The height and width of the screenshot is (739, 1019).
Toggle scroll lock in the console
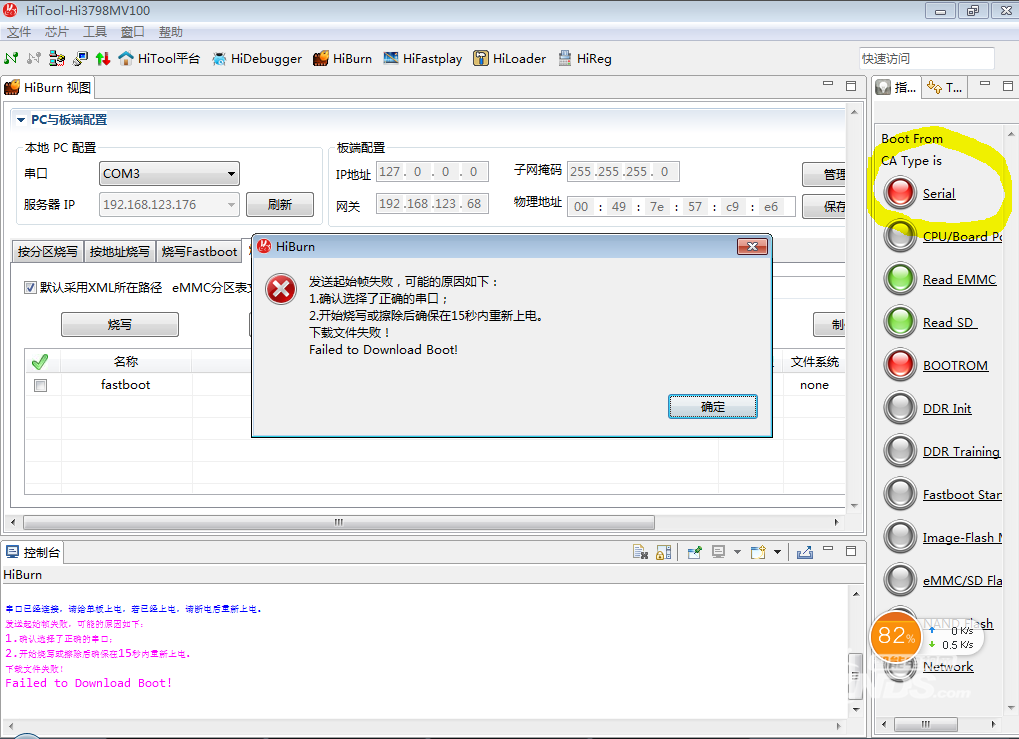[x=664, y=552]
